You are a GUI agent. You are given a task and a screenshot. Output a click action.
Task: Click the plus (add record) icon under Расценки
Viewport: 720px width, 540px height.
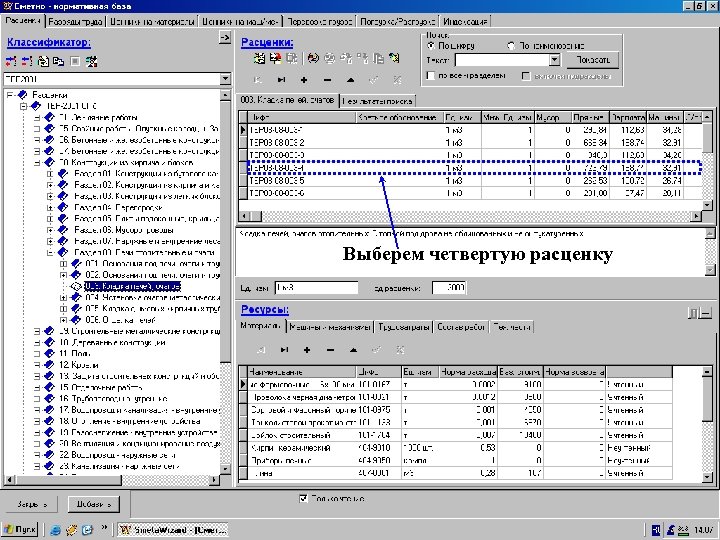tap(303, 79)
